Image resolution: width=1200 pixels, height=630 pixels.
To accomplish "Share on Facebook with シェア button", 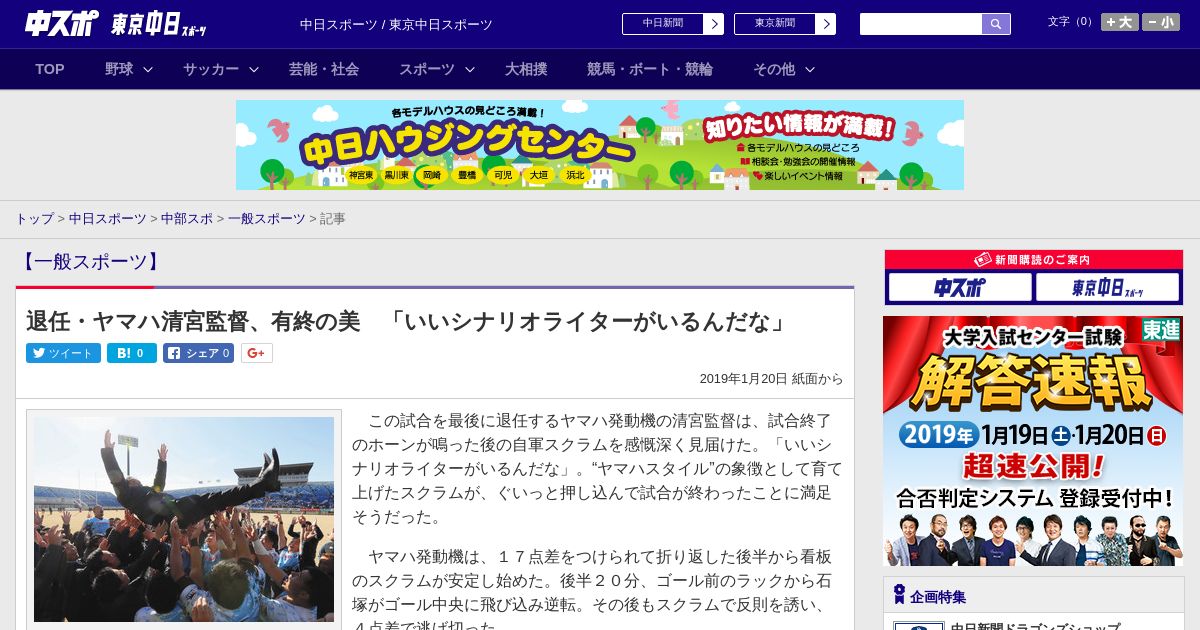I will click(198, 353).
